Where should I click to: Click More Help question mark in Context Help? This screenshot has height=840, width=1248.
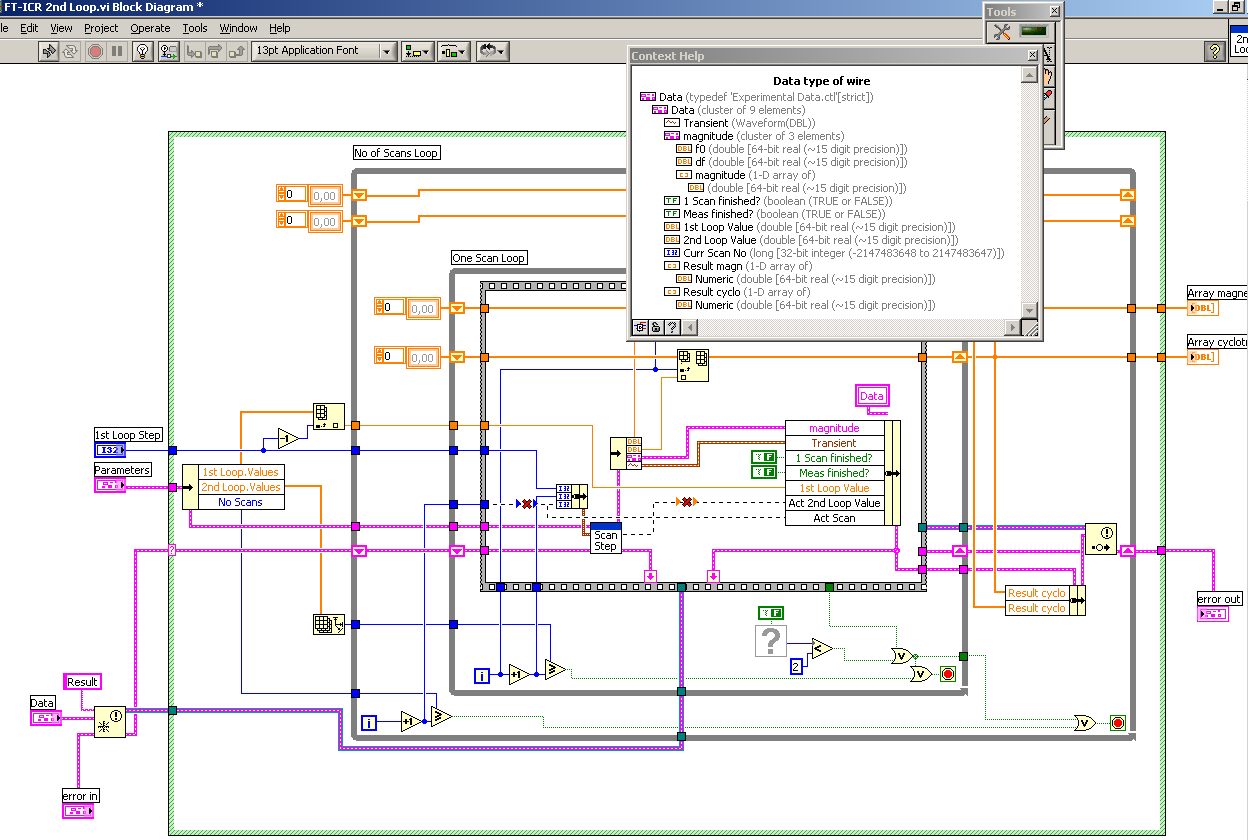[672, 327]
